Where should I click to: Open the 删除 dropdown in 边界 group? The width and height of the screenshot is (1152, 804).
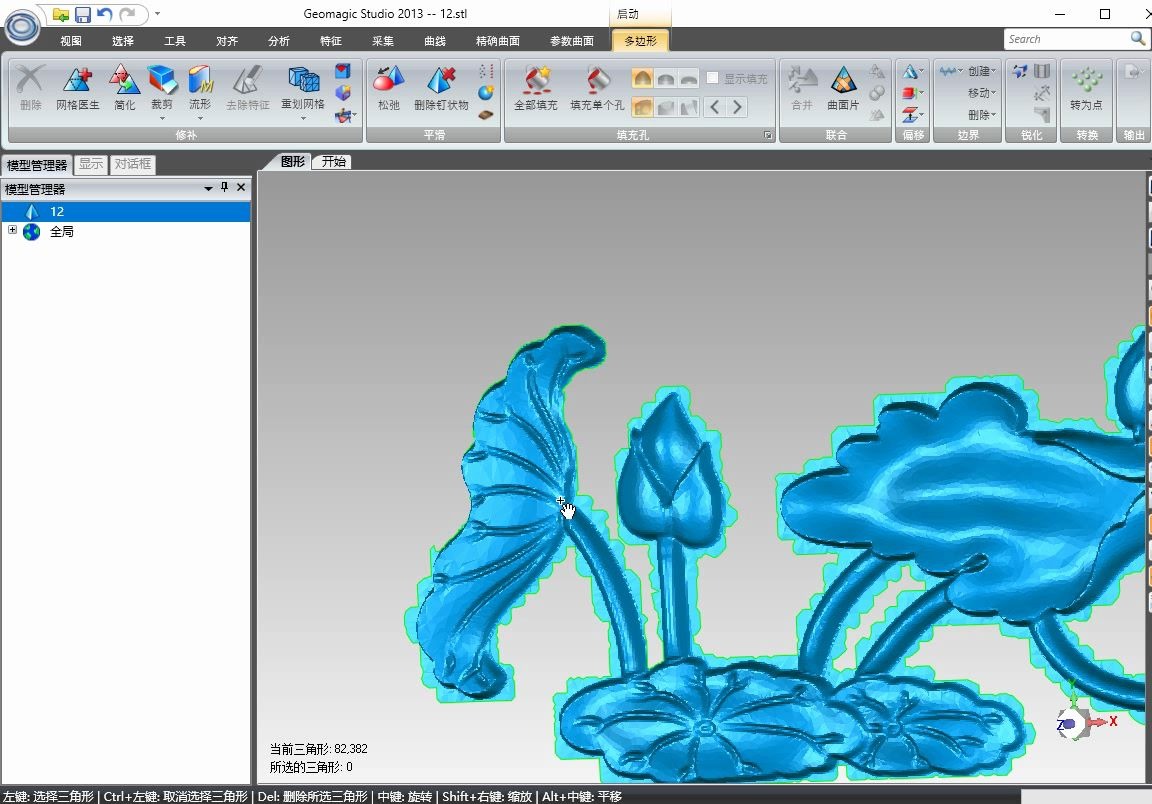coord(982,115)
